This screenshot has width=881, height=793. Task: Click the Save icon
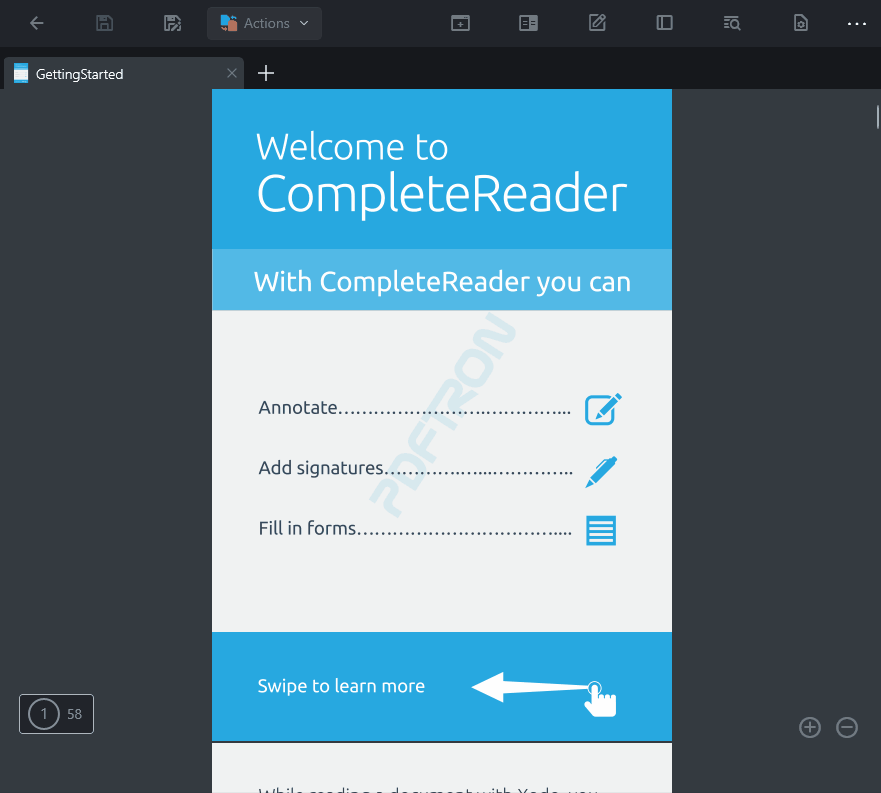click(x=105, y=23)
